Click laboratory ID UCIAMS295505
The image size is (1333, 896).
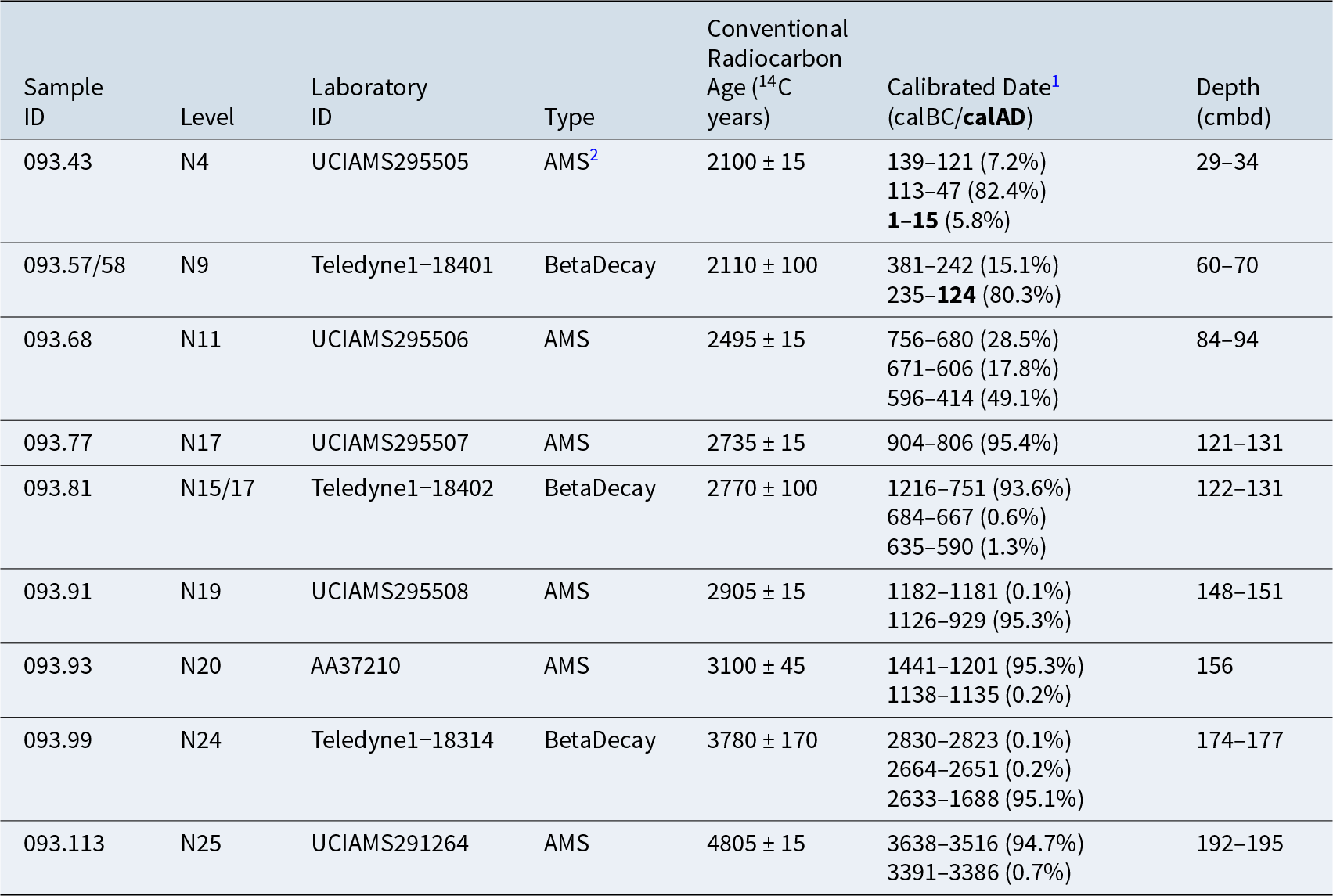[390, 162]
